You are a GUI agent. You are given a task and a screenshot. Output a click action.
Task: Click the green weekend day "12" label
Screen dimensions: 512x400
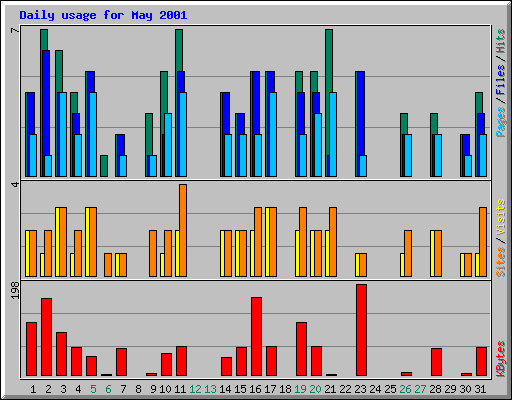tap(195, 389)
